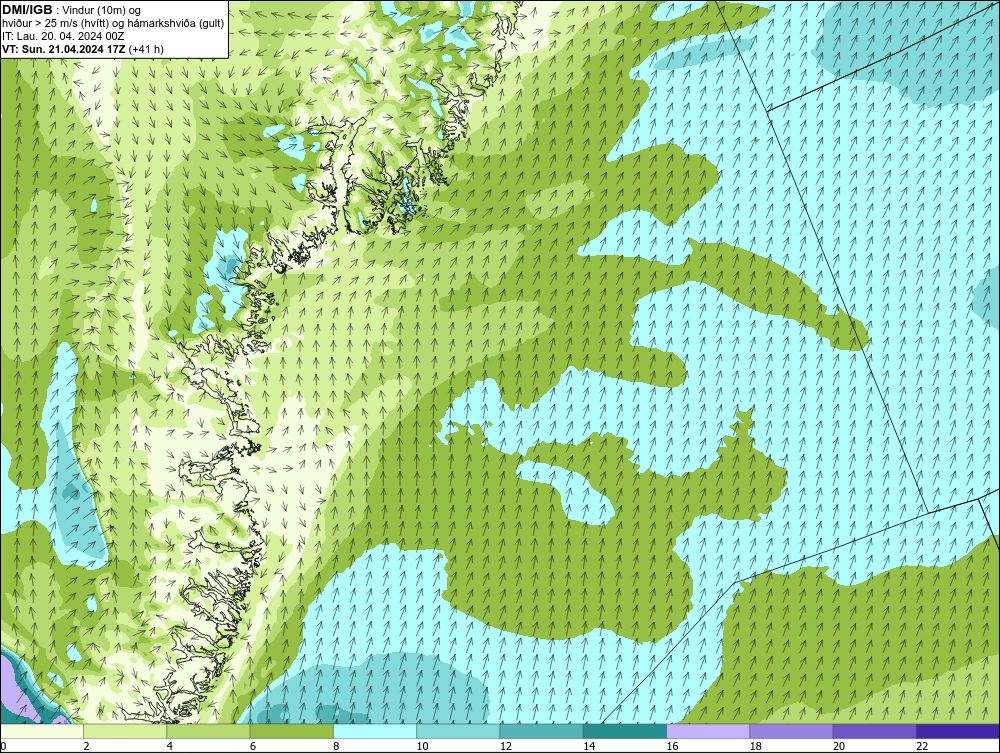The image size is (1000, 753).
Task: Click the legend scale value '22'
Action: pos(921,746)
